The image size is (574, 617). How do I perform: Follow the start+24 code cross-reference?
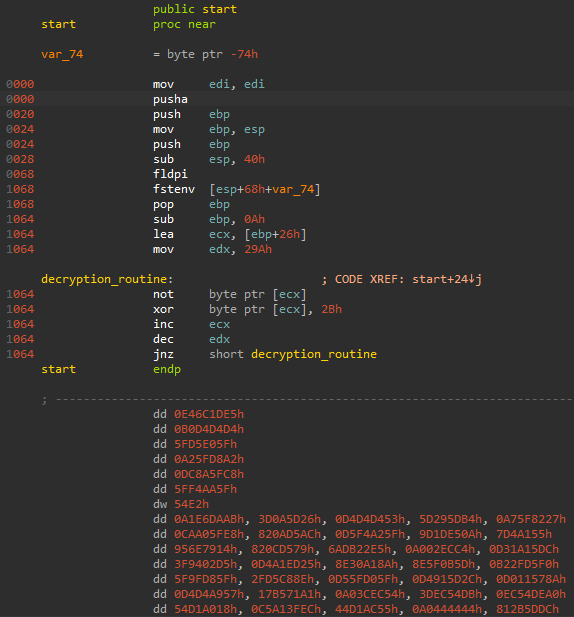click(x=447, y=279)
